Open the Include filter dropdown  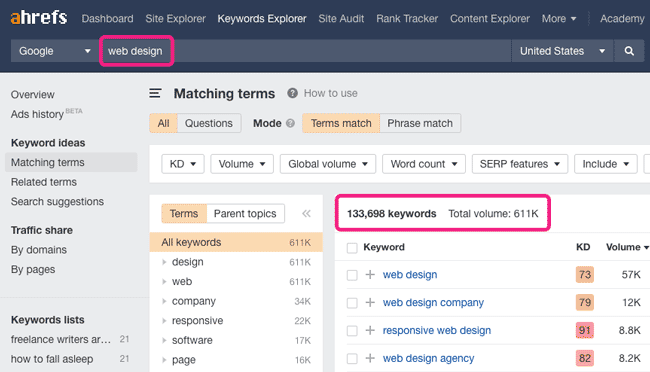pos(606,164)
